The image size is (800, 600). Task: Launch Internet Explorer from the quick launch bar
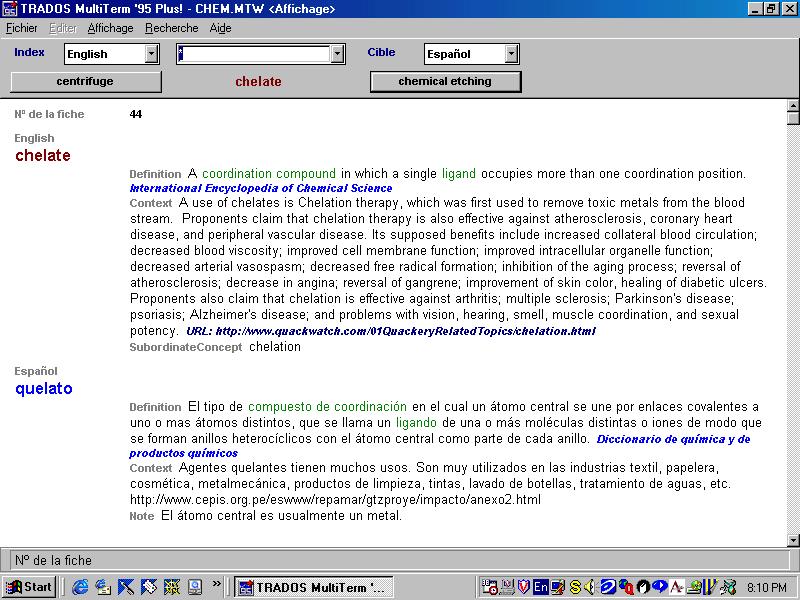[x=80, y=587]
